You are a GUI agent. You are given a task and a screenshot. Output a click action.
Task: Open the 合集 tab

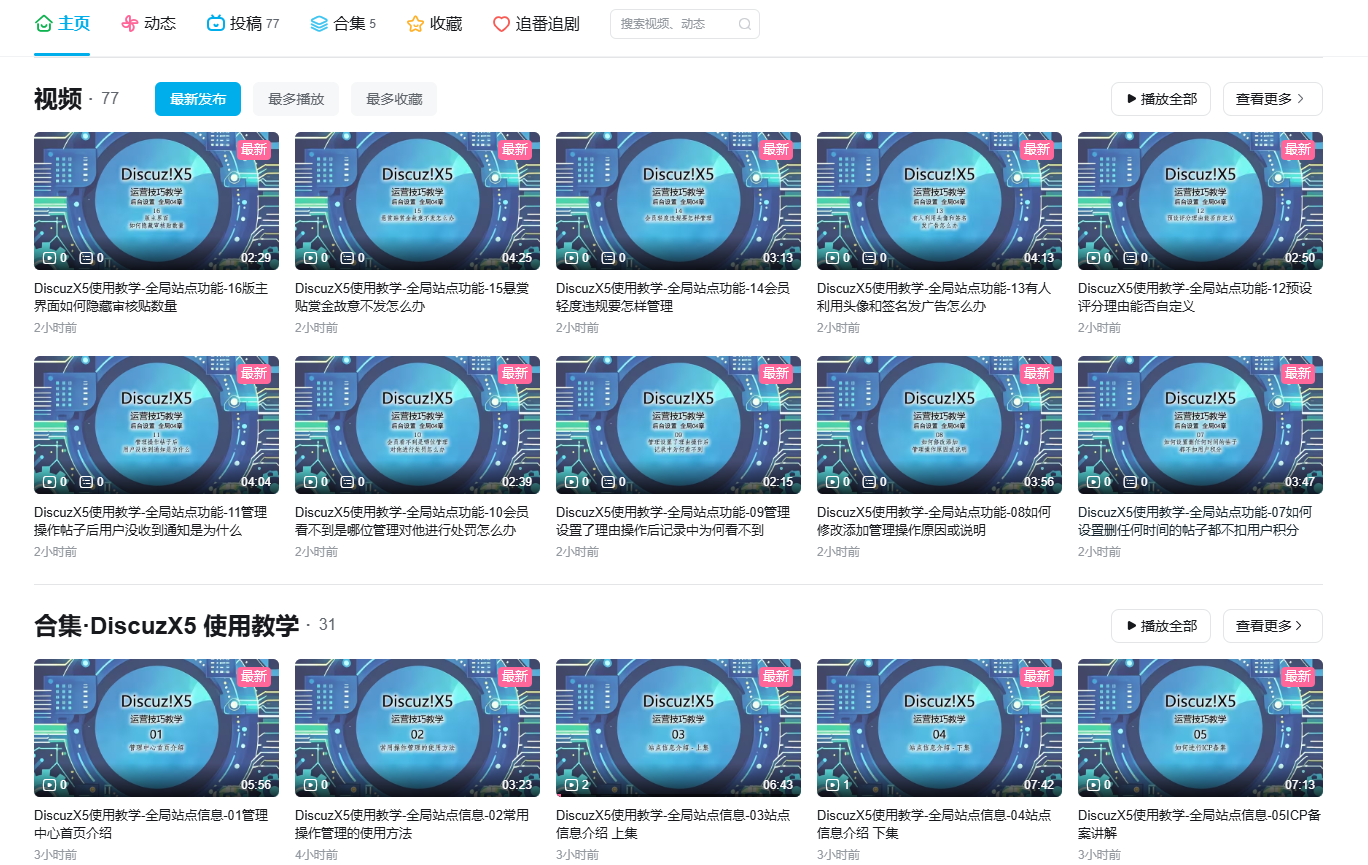pos(343,23)
